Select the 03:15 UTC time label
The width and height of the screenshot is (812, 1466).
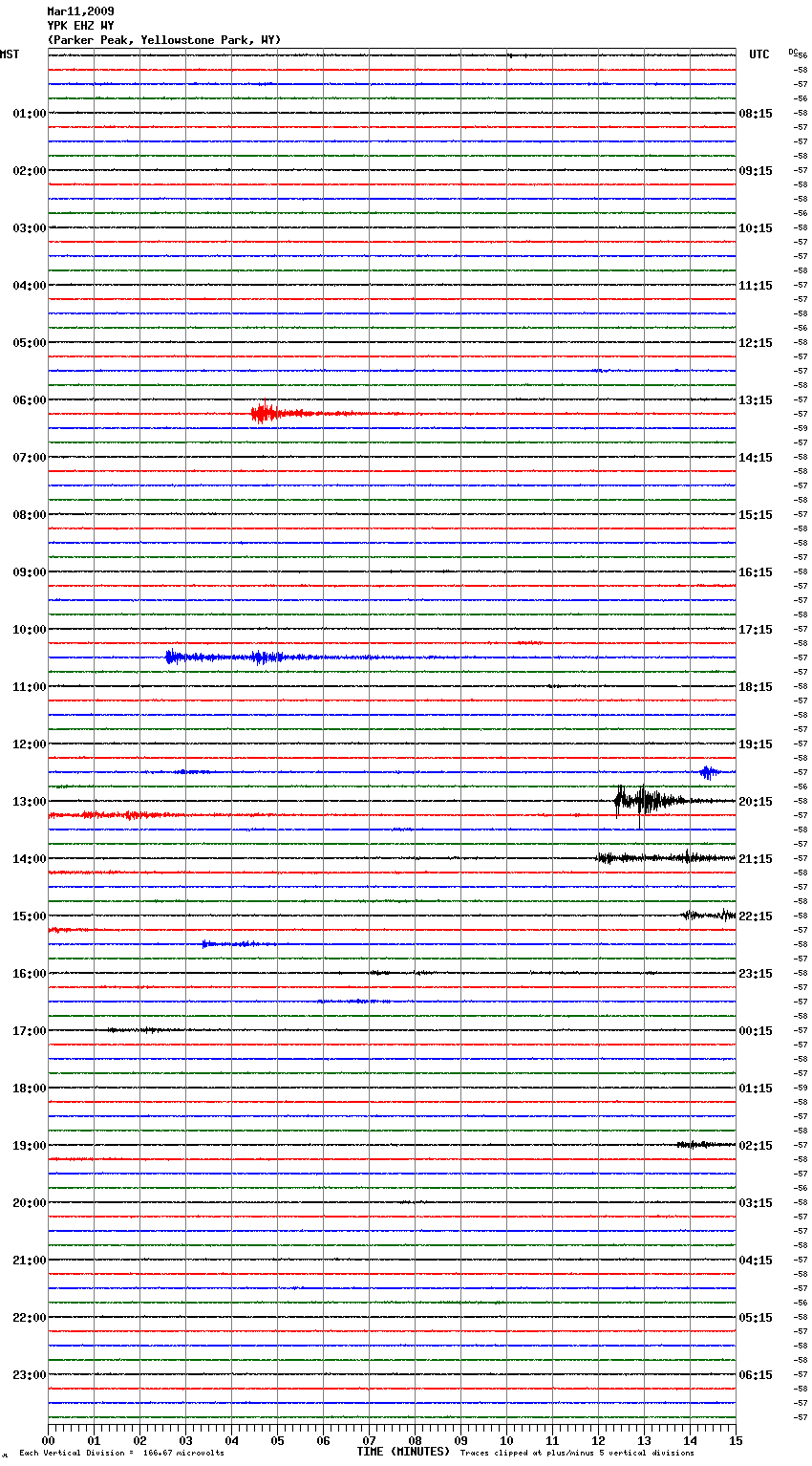[x=756, y=1203]
